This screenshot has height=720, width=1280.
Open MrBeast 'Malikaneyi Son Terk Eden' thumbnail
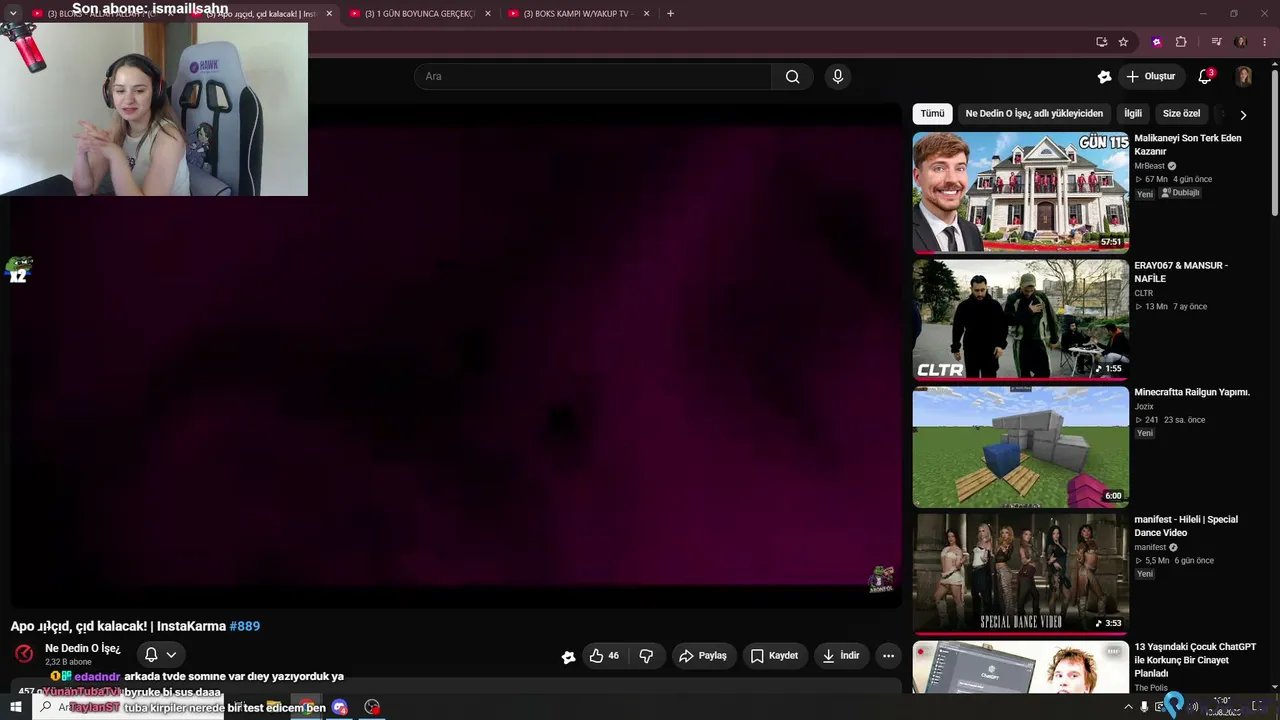[1021, 192]
